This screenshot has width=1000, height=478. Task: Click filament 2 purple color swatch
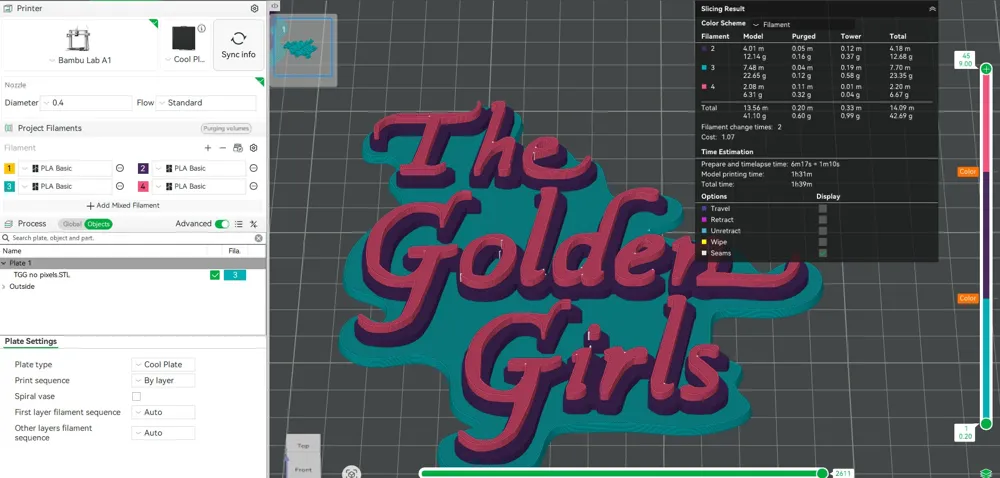pyautogui.click(x=143, y=168)
